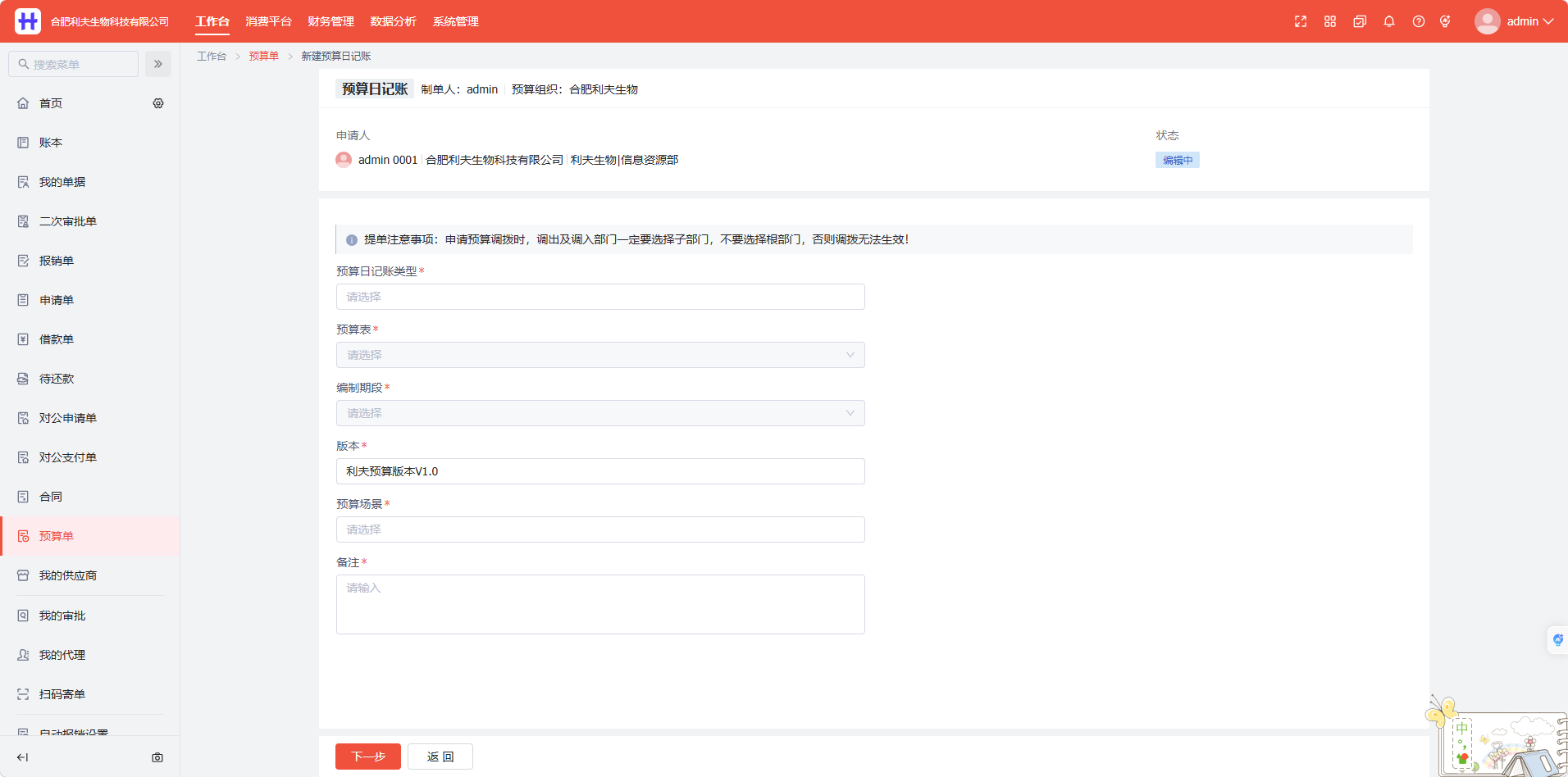1568x777 pixels.
Task: Switch to 工作台 top tab
Action: pos(212,21)
